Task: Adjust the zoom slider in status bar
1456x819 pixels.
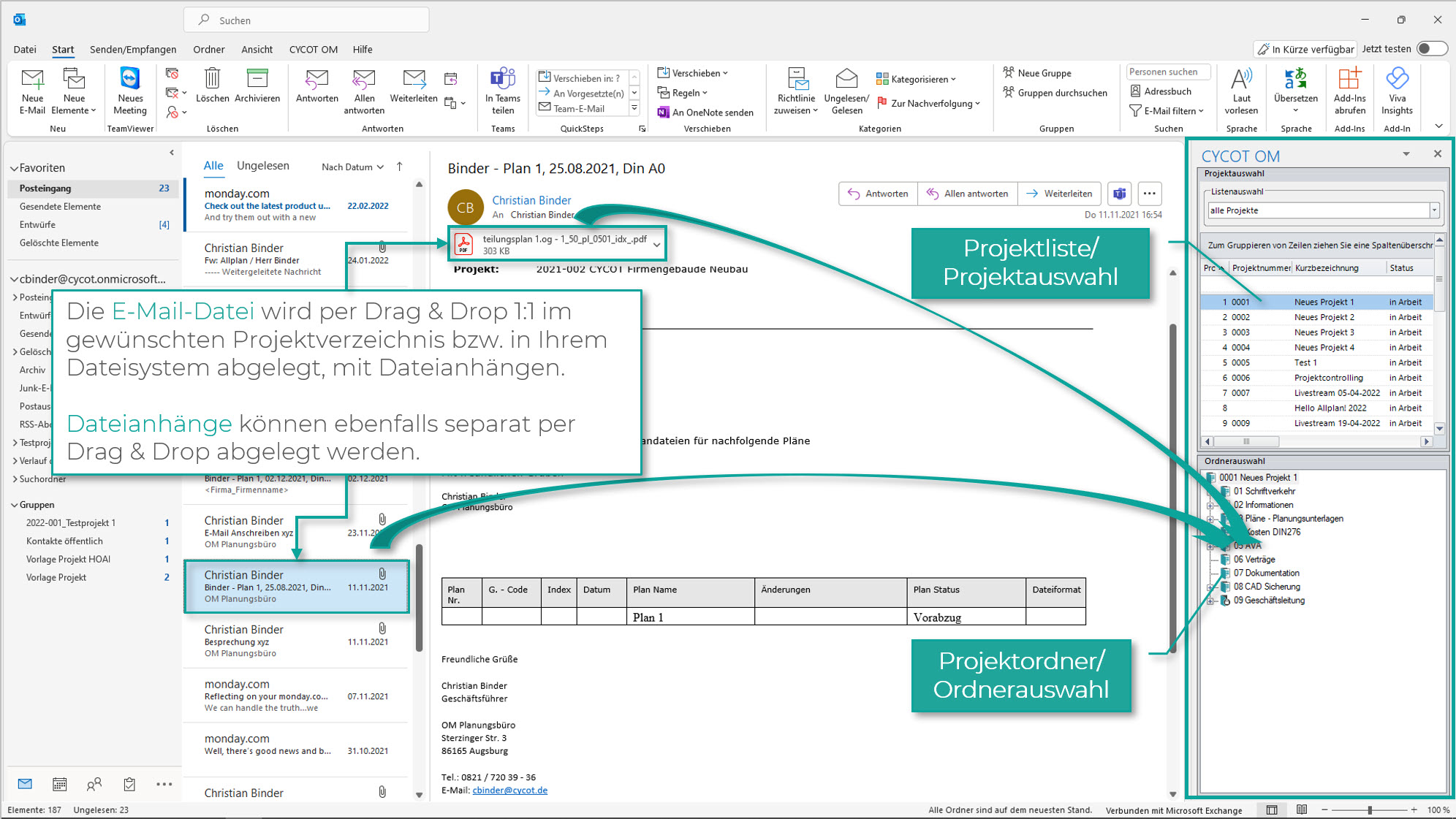Action: click(1369, 810)
